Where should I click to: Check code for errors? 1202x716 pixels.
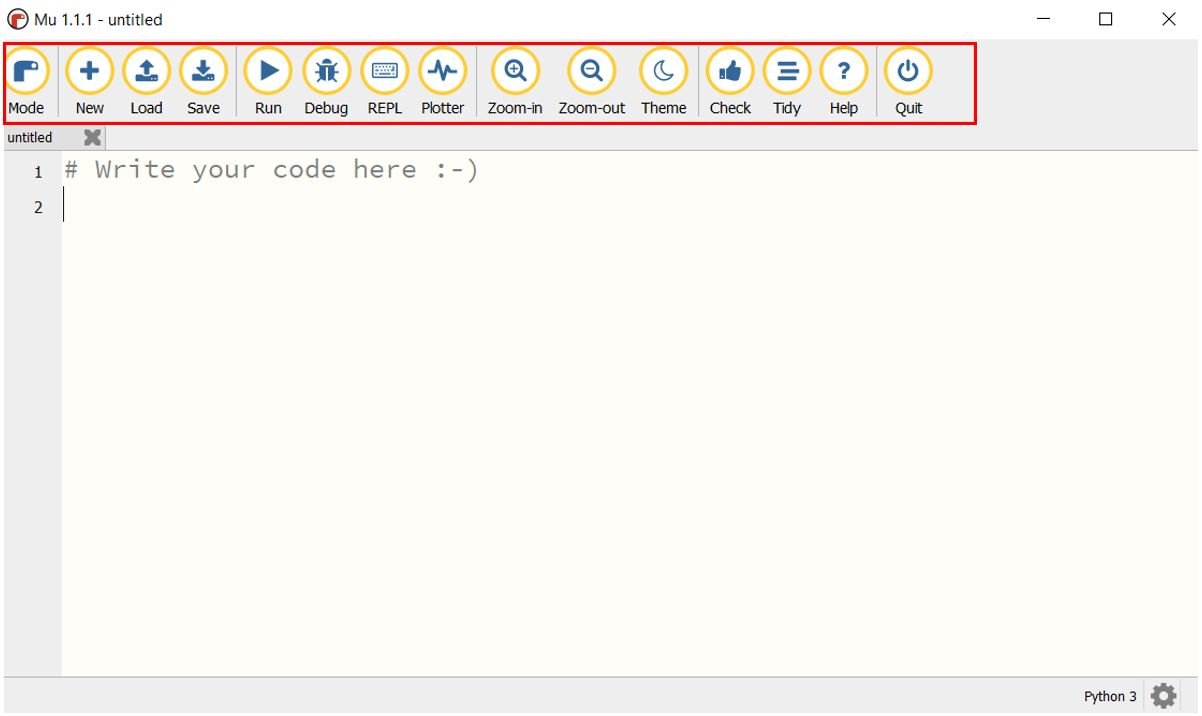(x=730, y=81)
